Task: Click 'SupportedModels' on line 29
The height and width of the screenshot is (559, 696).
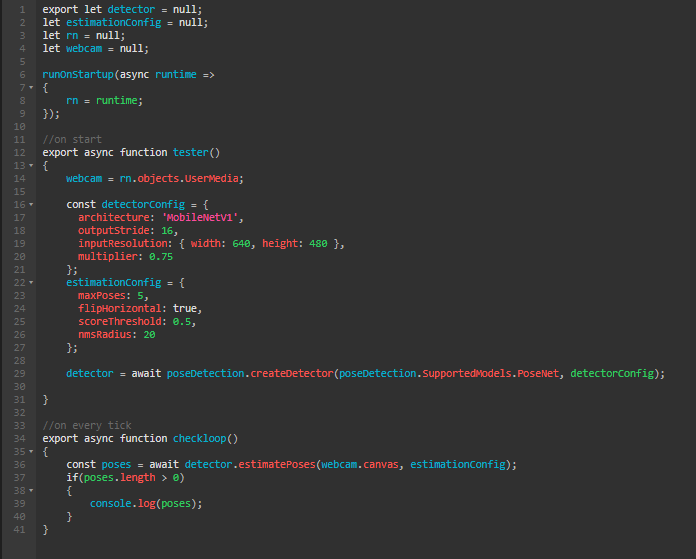Action: click(467, 373)
